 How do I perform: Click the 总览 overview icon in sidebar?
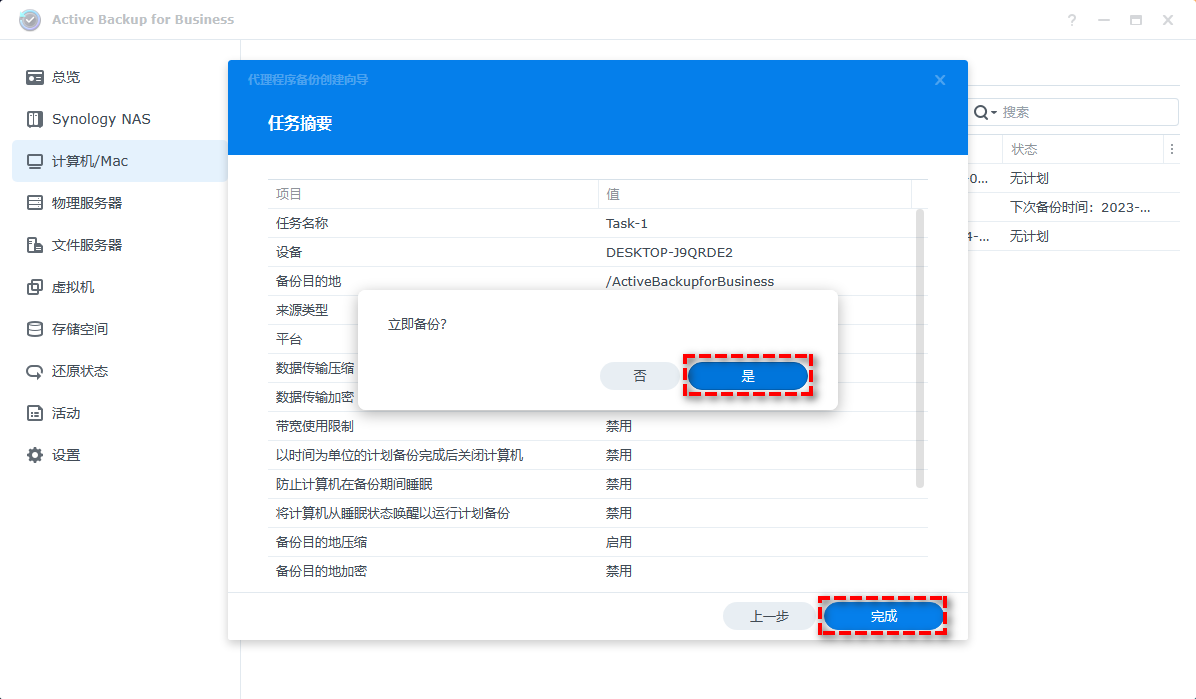pyautogui.click(x=35, y=77)
